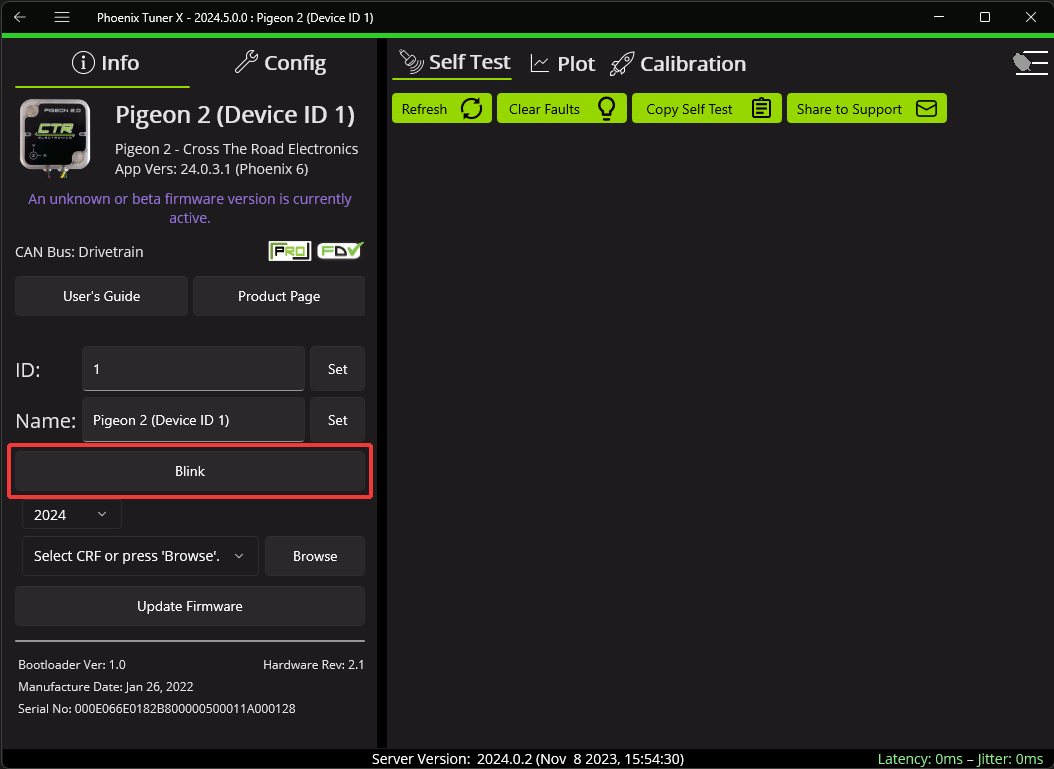Click the FD CAN badge icon

[340, 251]
